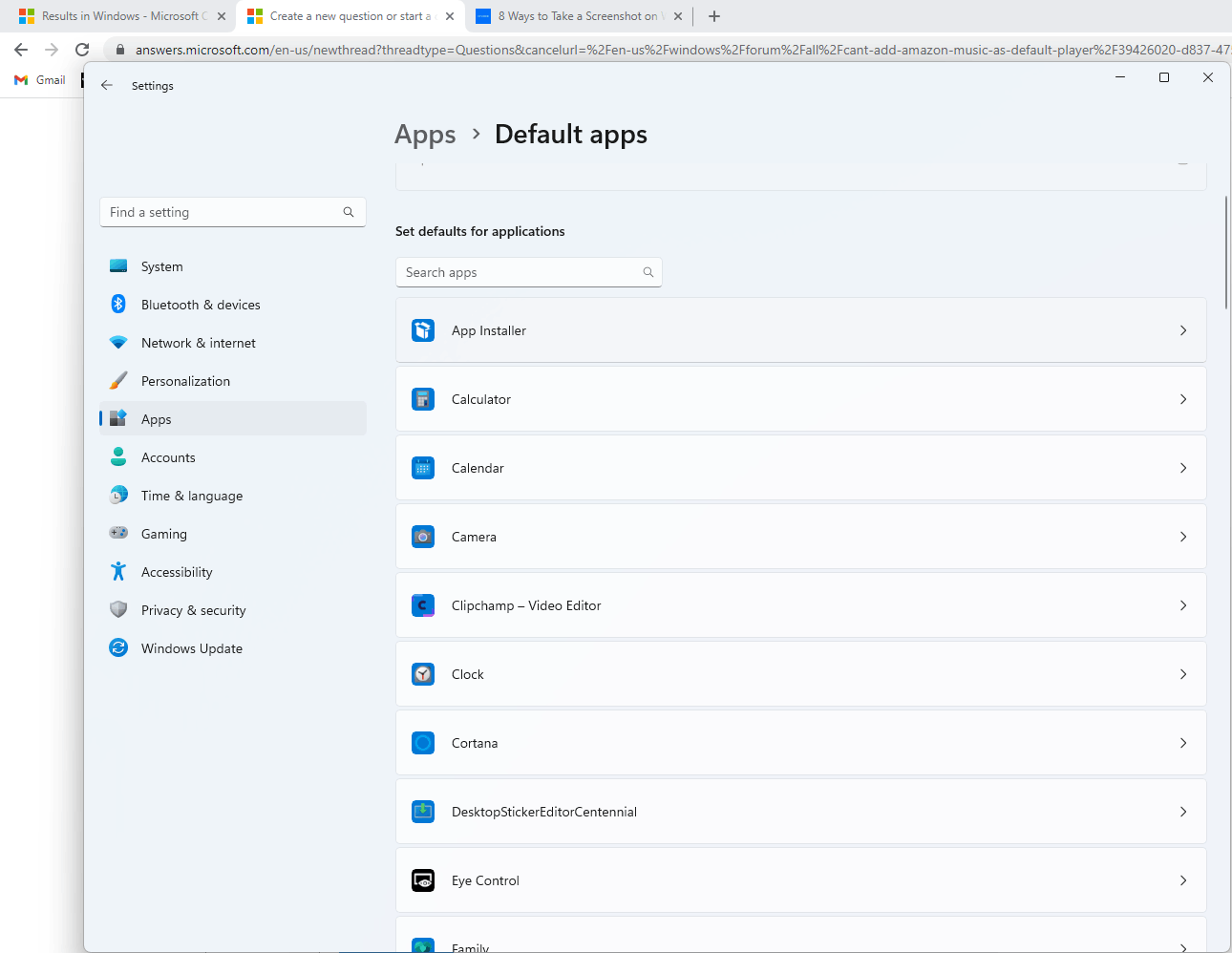Click the System monitor icon in sidebar
This screenshot has width=1232, height=953.
click(x=118, y=266)
